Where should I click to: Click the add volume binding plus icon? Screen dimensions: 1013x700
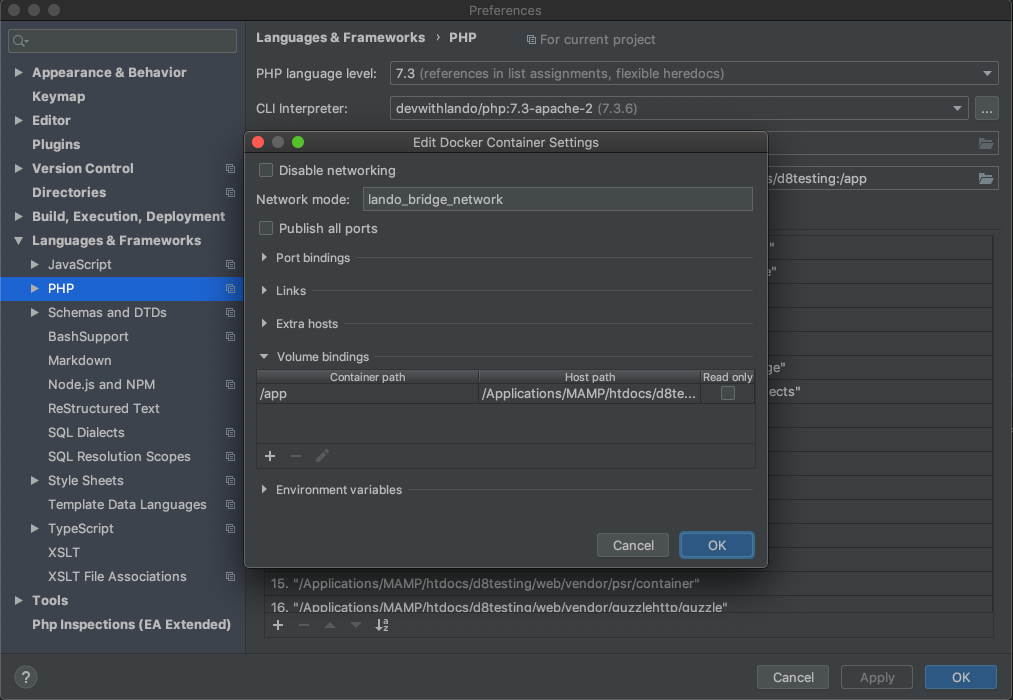coord(270,456)
